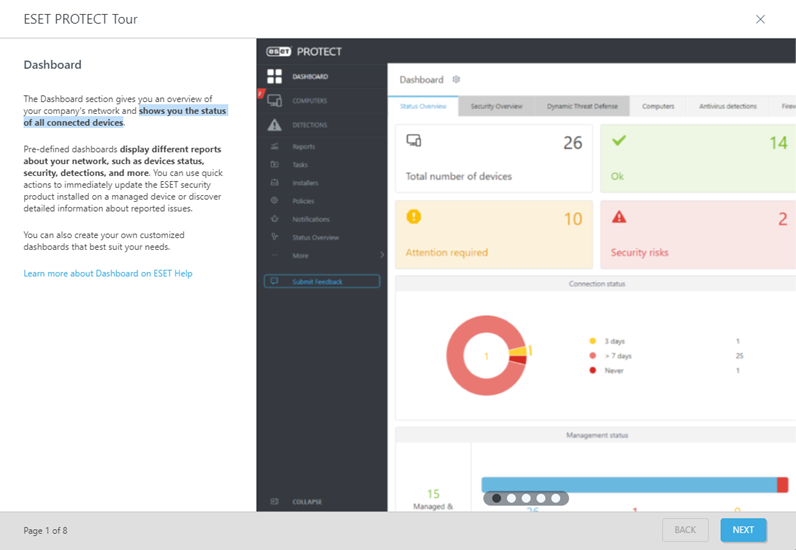Open the Antivirus detections tab
Viewport: 796px width, 550px height.
tap(727, 106)
